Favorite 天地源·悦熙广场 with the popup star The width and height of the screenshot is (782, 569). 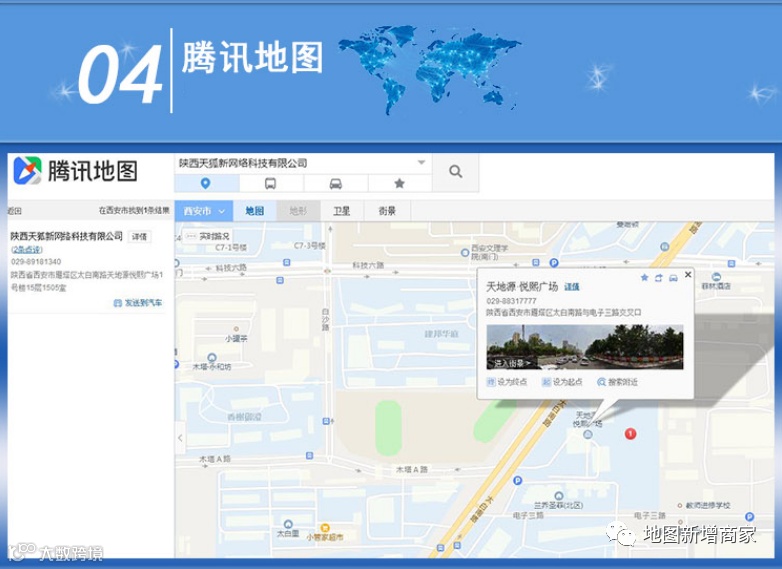(x=644, y=278)
